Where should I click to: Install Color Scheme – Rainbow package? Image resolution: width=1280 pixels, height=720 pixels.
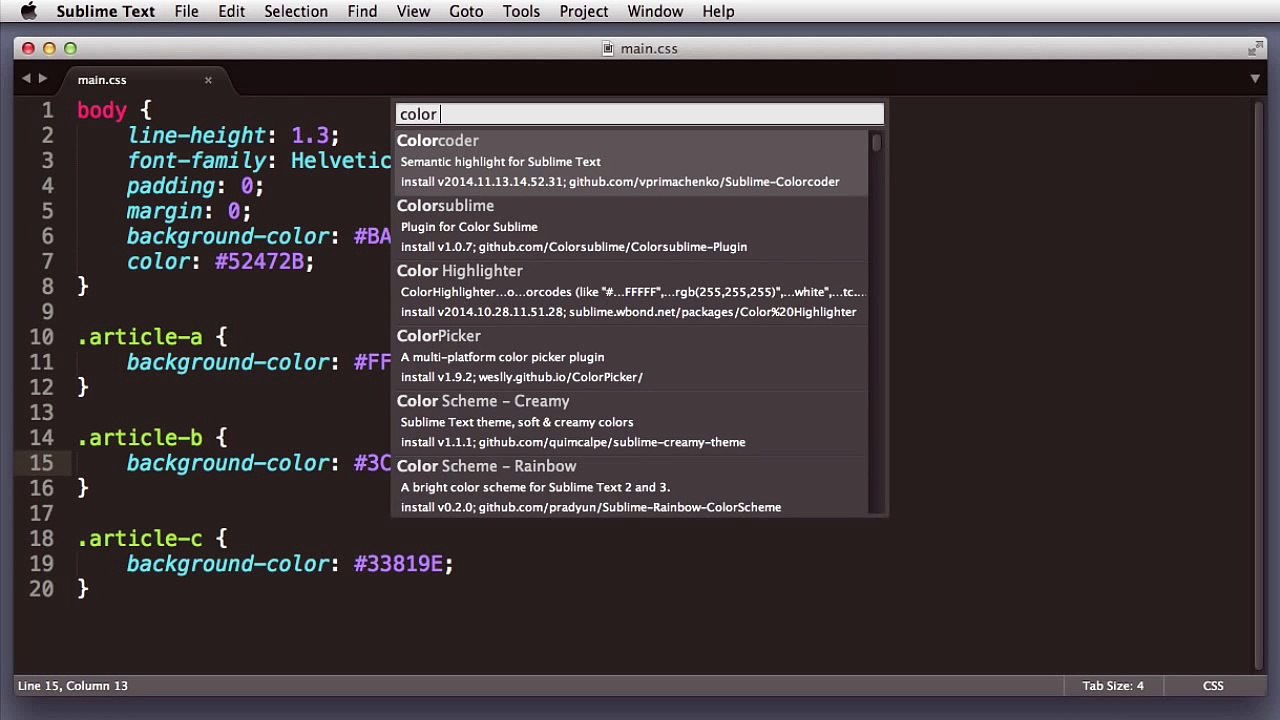632,486
